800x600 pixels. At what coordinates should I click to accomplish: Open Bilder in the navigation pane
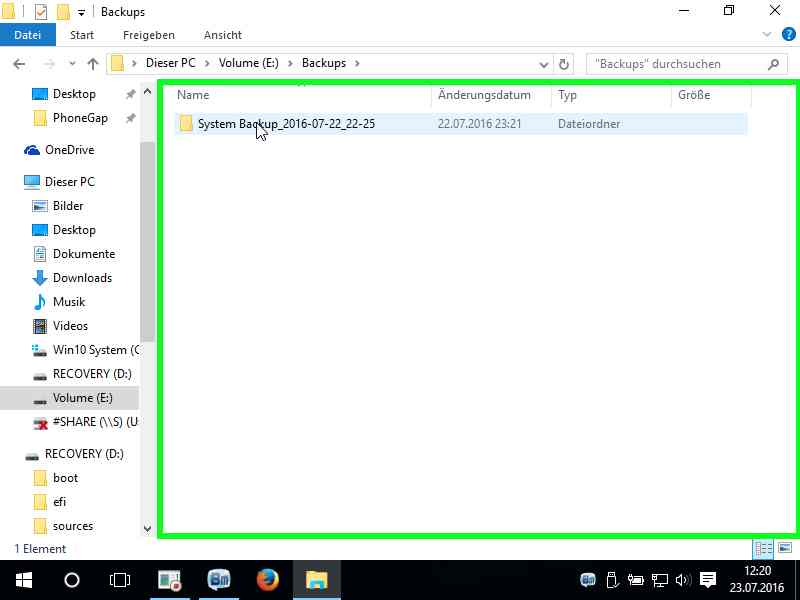(67, 206)
